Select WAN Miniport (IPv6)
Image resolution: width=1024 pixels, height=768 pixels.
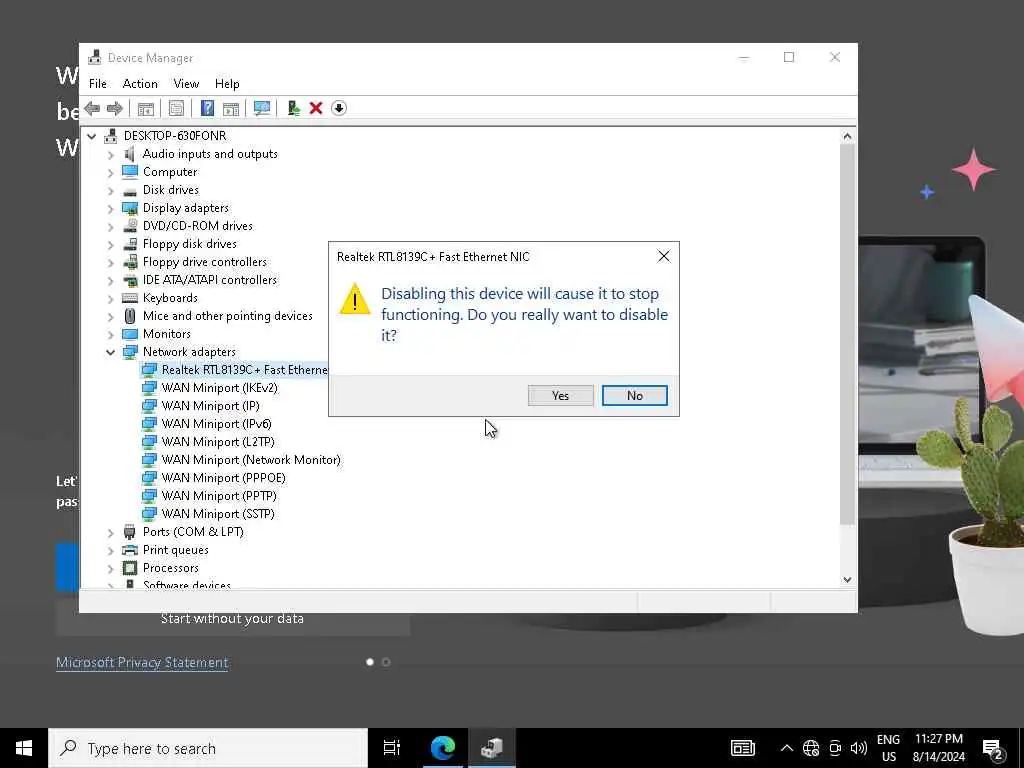tap(216, 424)
